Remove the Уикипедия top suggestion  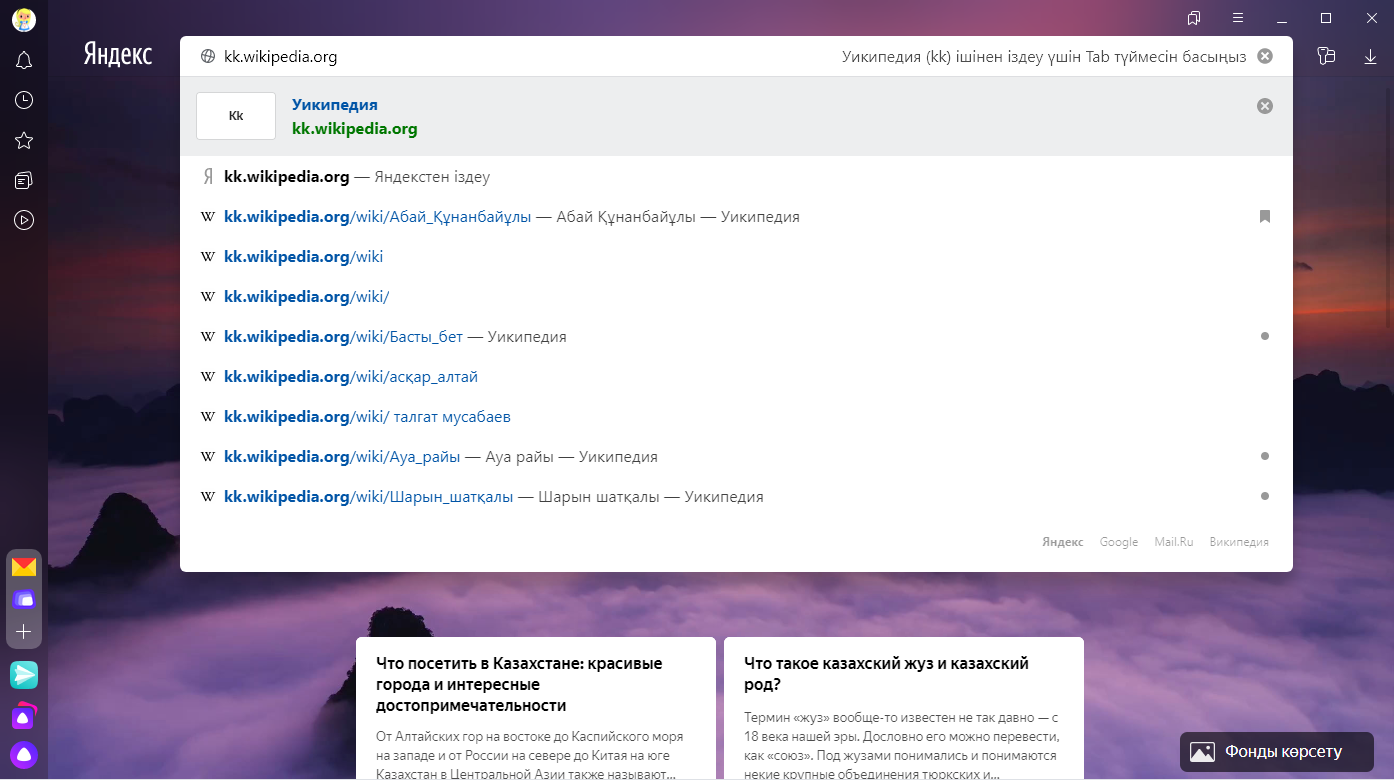(1265, 106)
